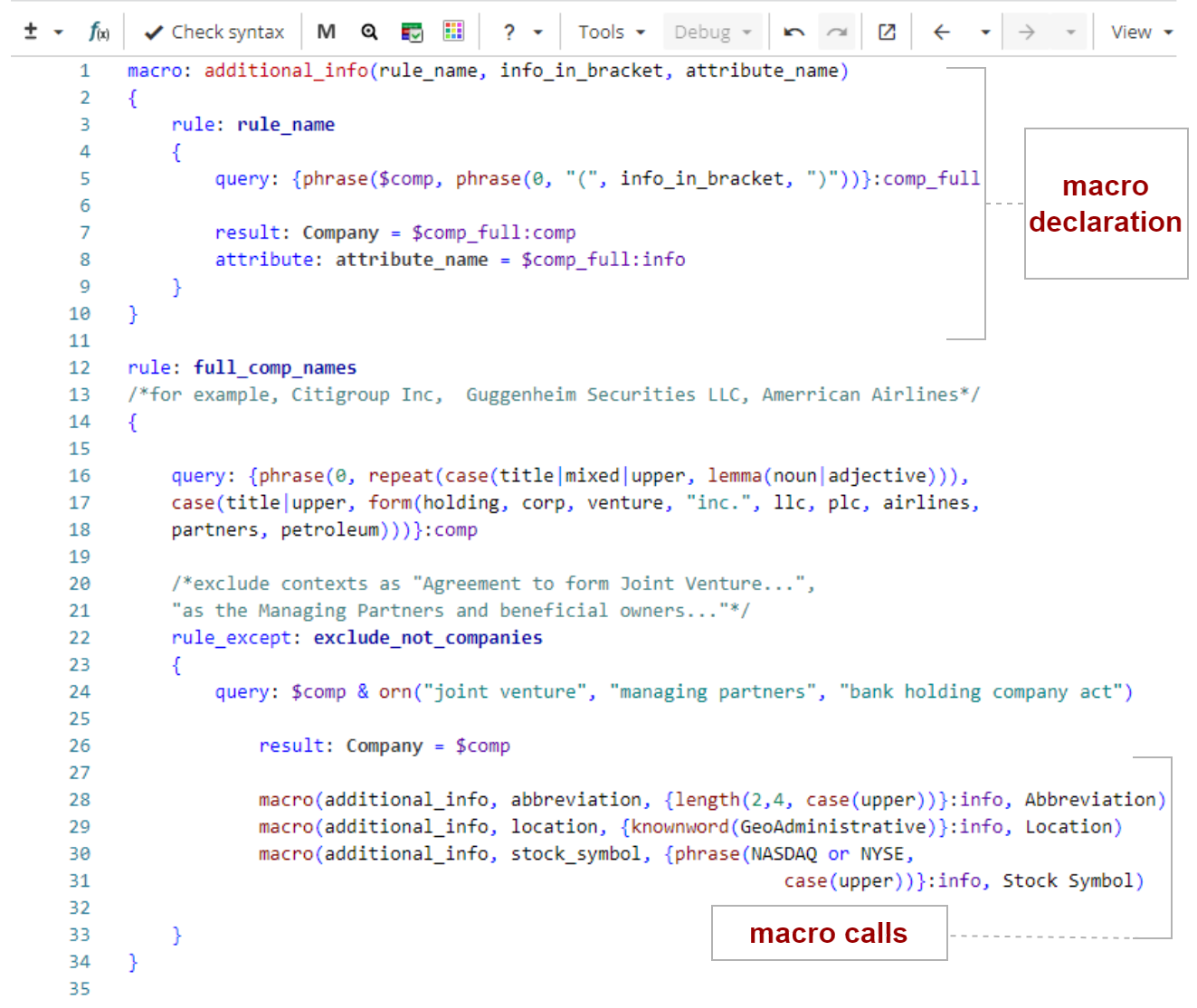Select the f(x) functions icon
This screenshot has width=1197, height=1008.
(98, 30)
